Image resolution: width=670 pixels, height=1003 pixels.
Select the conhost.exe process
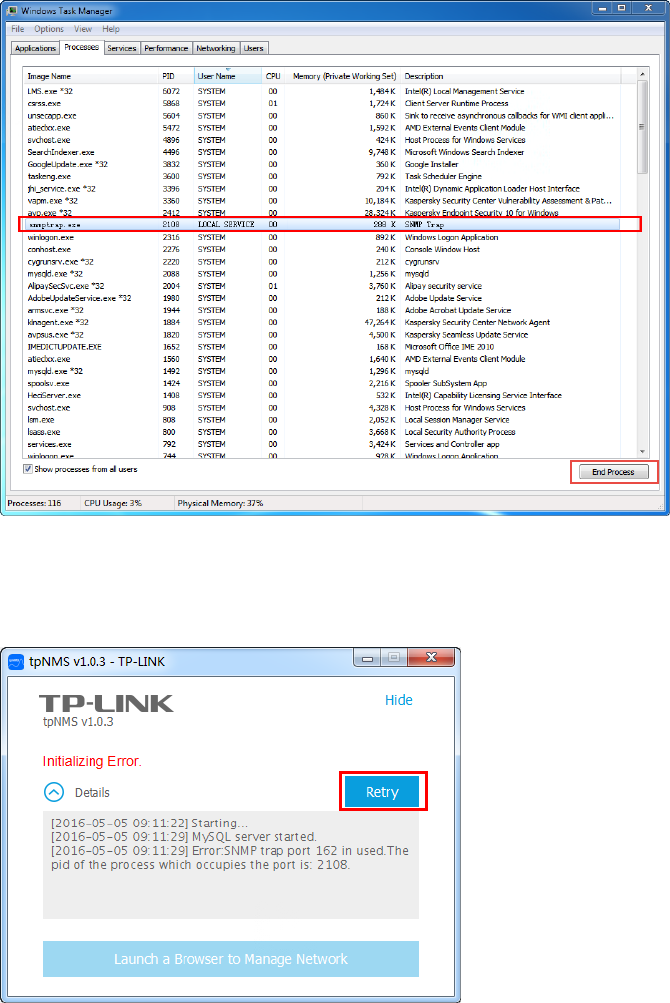323,249
